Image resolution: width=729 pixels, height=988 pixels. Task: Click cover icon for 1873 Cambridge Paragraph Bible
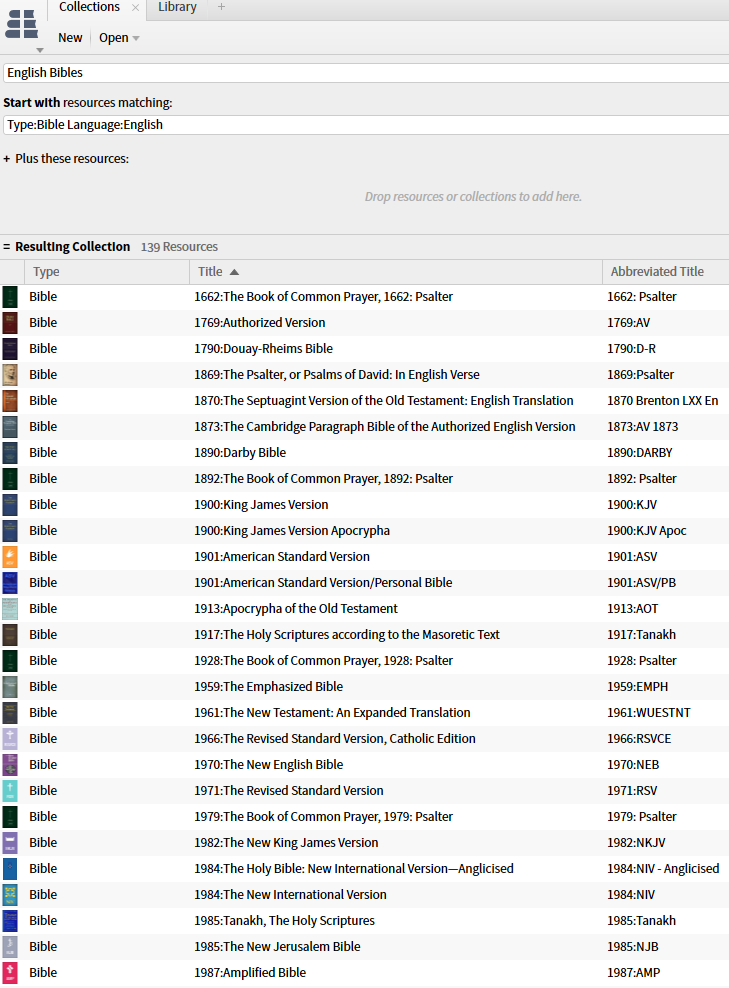10,427
